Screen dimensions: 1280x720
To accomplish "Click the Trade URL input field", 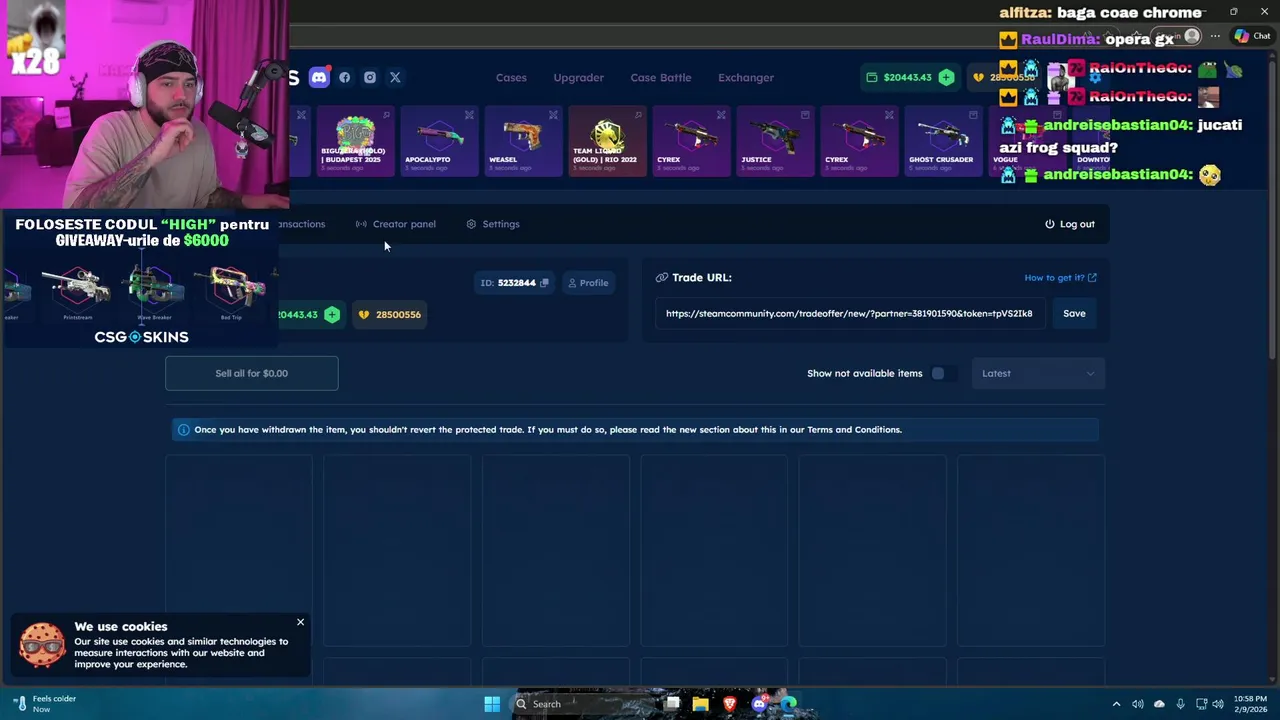I will [x=849, y=313].
